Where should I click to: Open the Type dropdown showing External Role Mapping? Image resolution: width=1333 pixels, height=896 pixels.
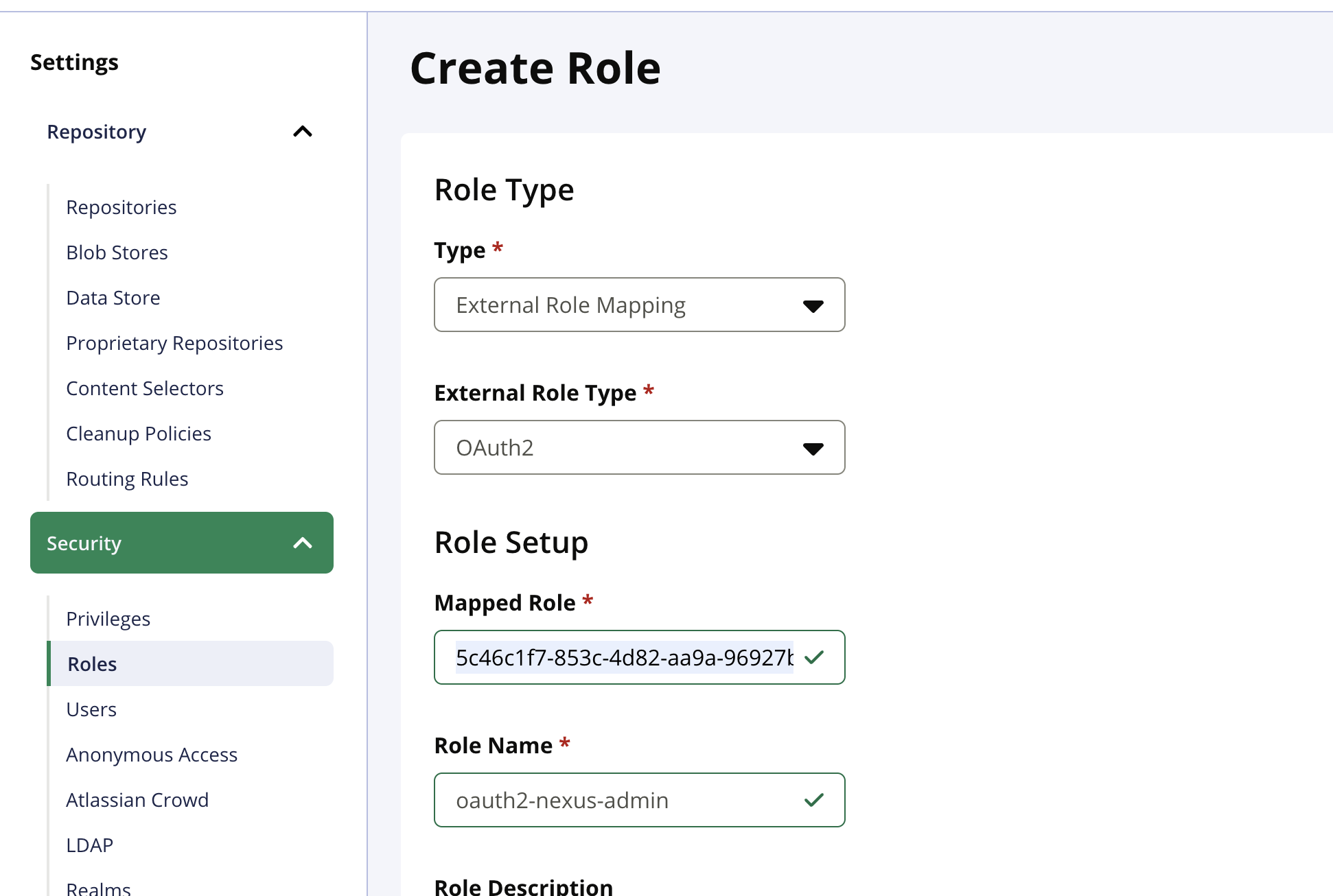[638, 305]
